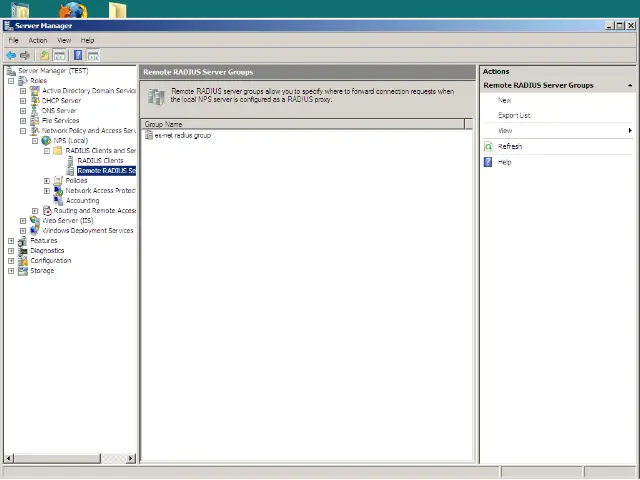Click the Forward arrow toolbar icon
Screen dimensions: 640x480
coord(25,55)
